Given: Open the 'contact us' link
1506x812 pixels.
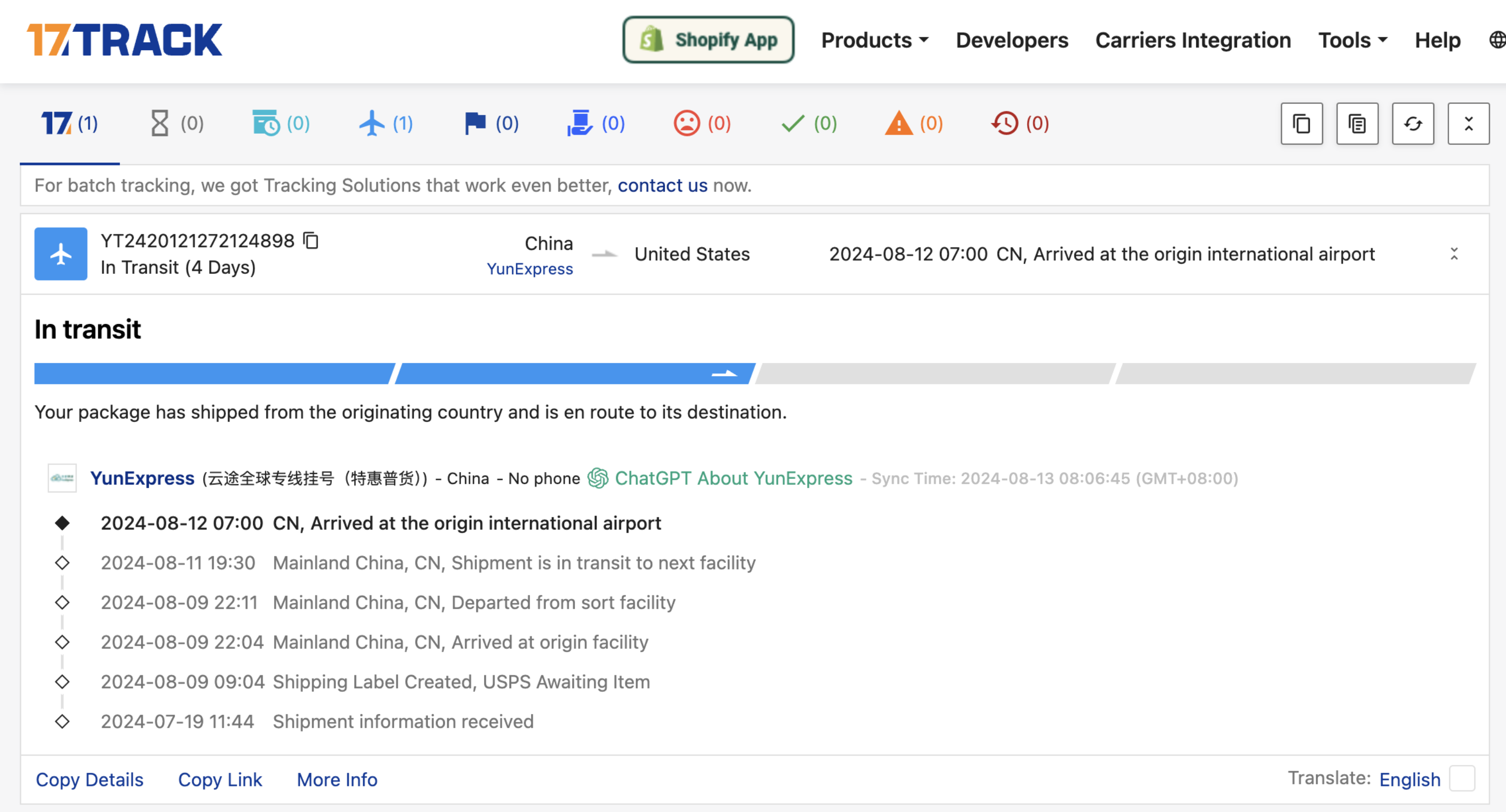Looking at the screenshot, I should click(662, 185).
